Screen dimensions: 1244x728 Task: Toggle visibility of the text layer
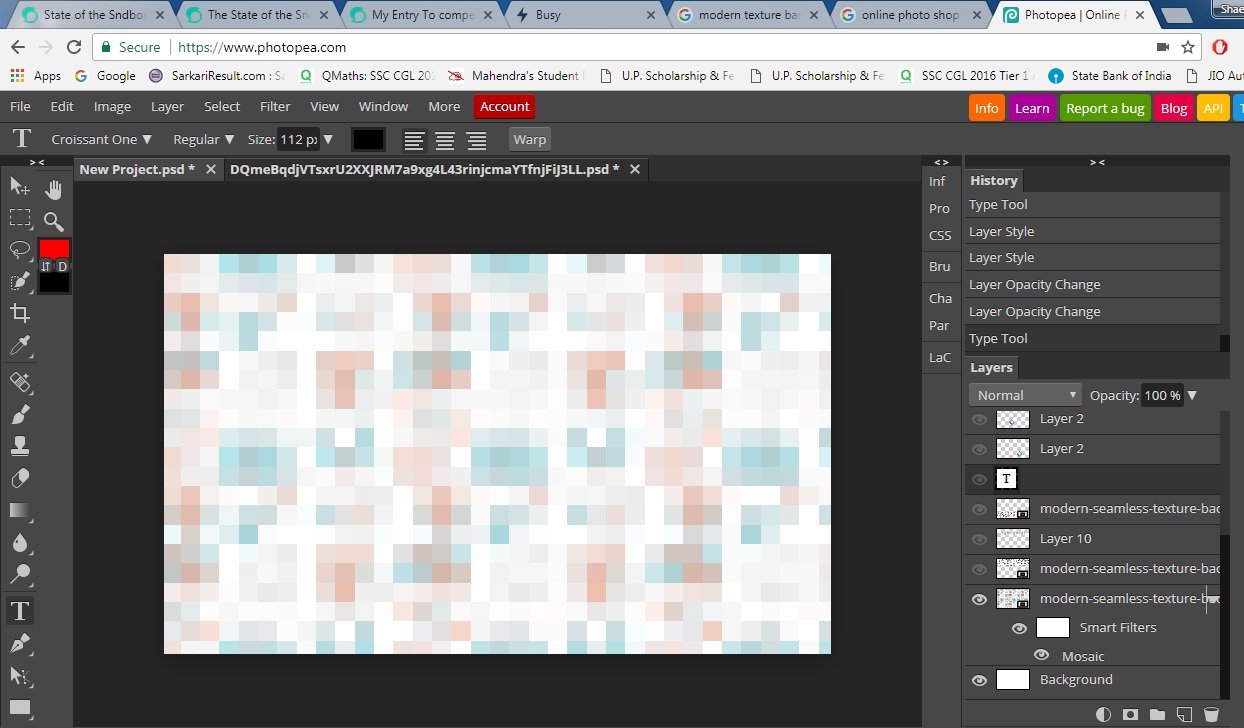point(979,479)
